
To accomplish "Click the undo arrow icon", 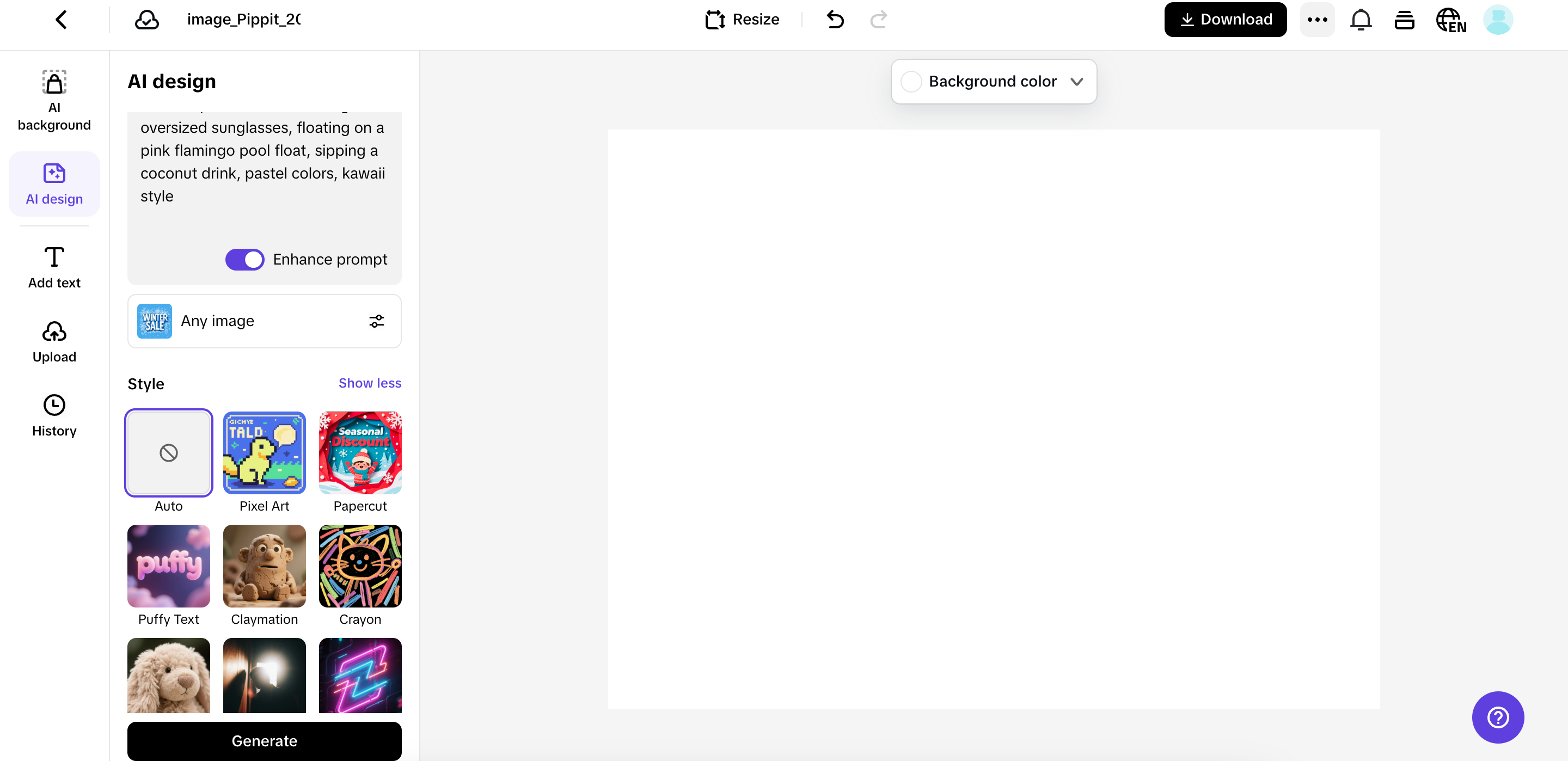I will [835, 20].
